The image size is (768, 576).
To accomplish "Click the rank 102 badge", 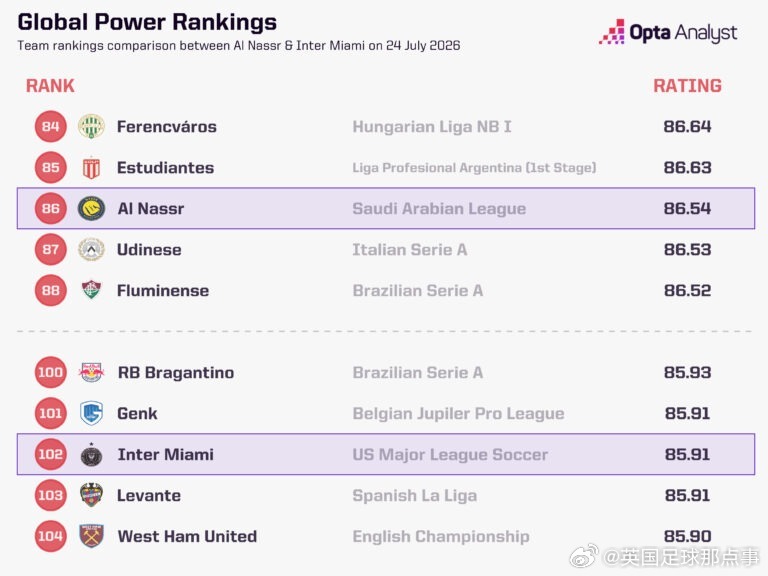I will click(50, 455).
